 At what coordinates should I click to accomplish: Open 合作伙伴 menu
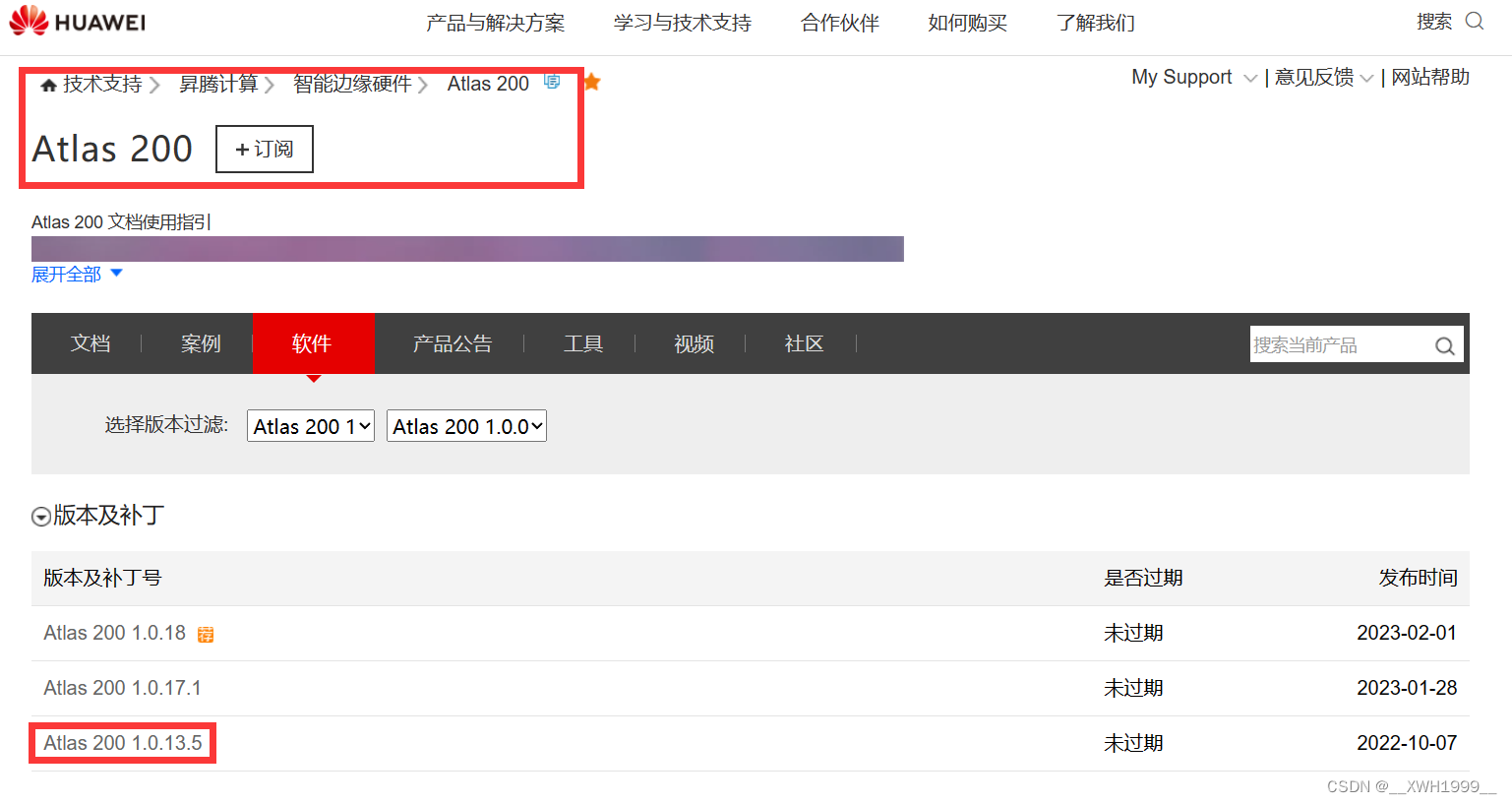[x=840, y=23]
